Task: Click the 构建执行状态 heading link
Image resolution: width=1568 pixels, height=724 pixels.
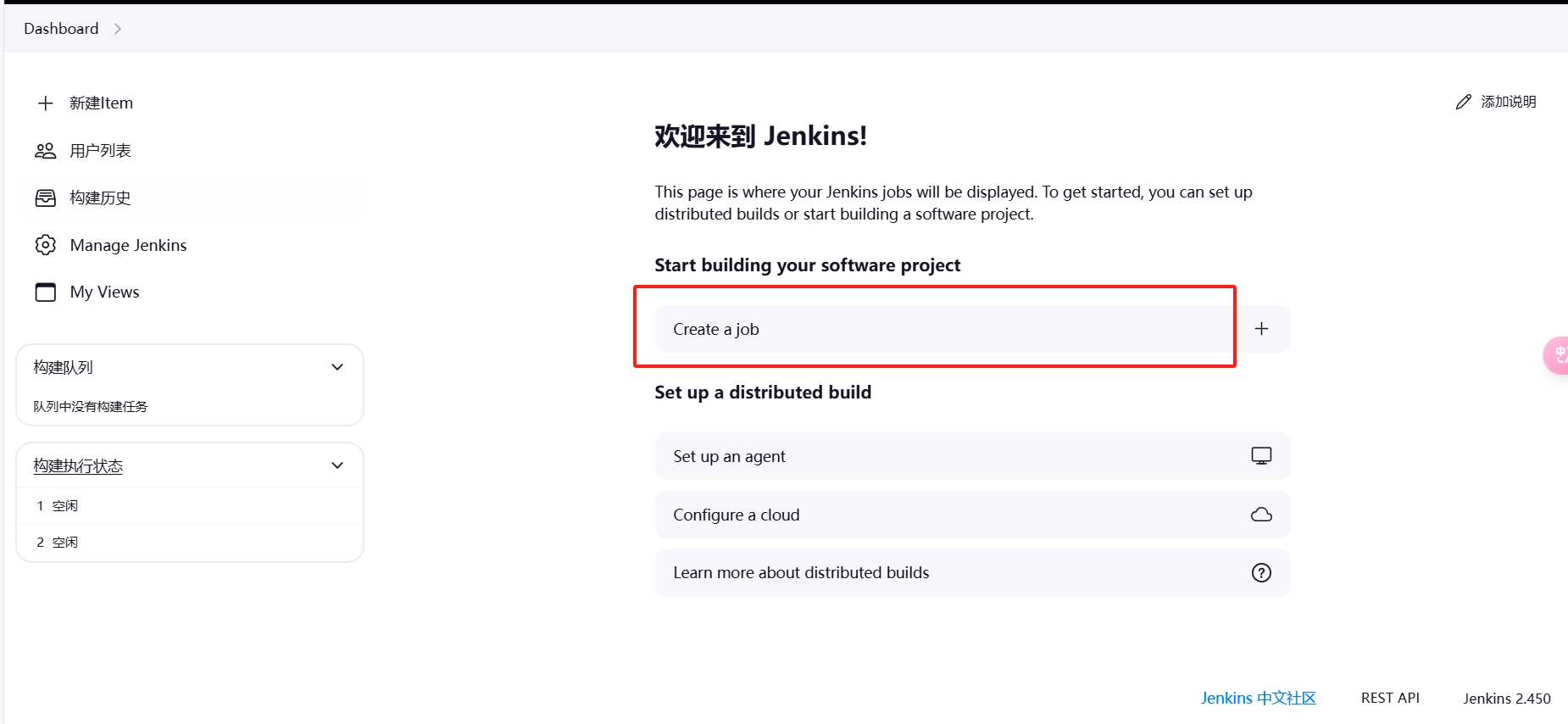Action: [x=78, y=465]
